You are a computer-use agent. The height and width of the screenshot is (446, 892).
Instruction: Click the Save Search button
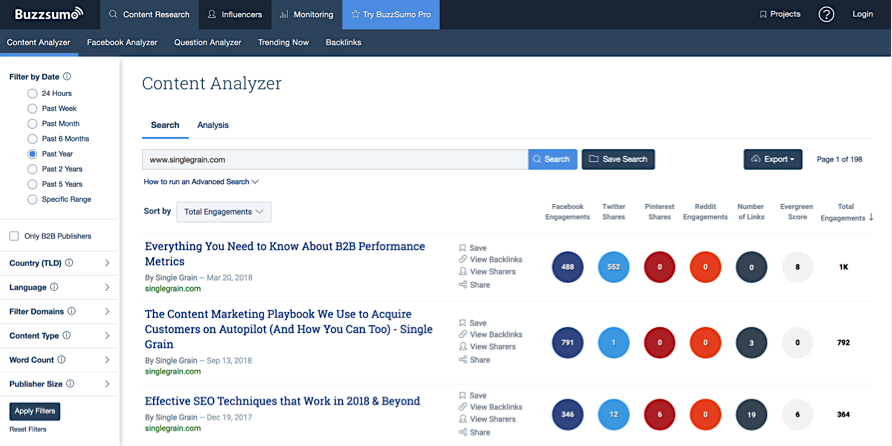point(618,159)
